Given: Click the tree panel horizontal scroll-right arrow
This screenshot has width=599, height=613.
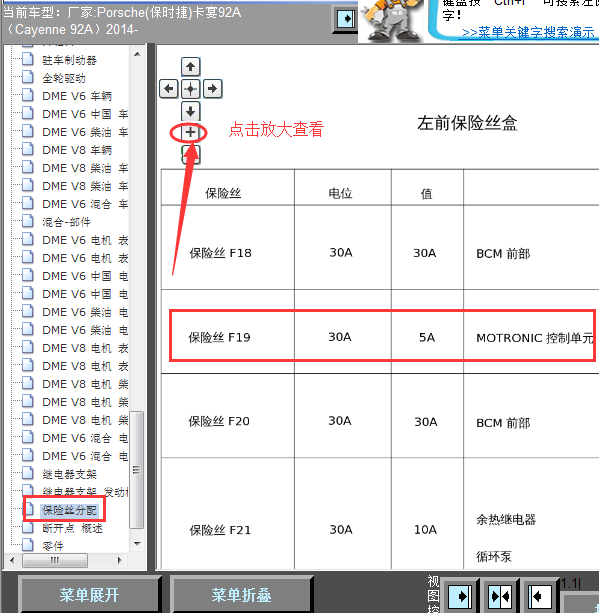Looking at the screenshot, I should point(120,560).
